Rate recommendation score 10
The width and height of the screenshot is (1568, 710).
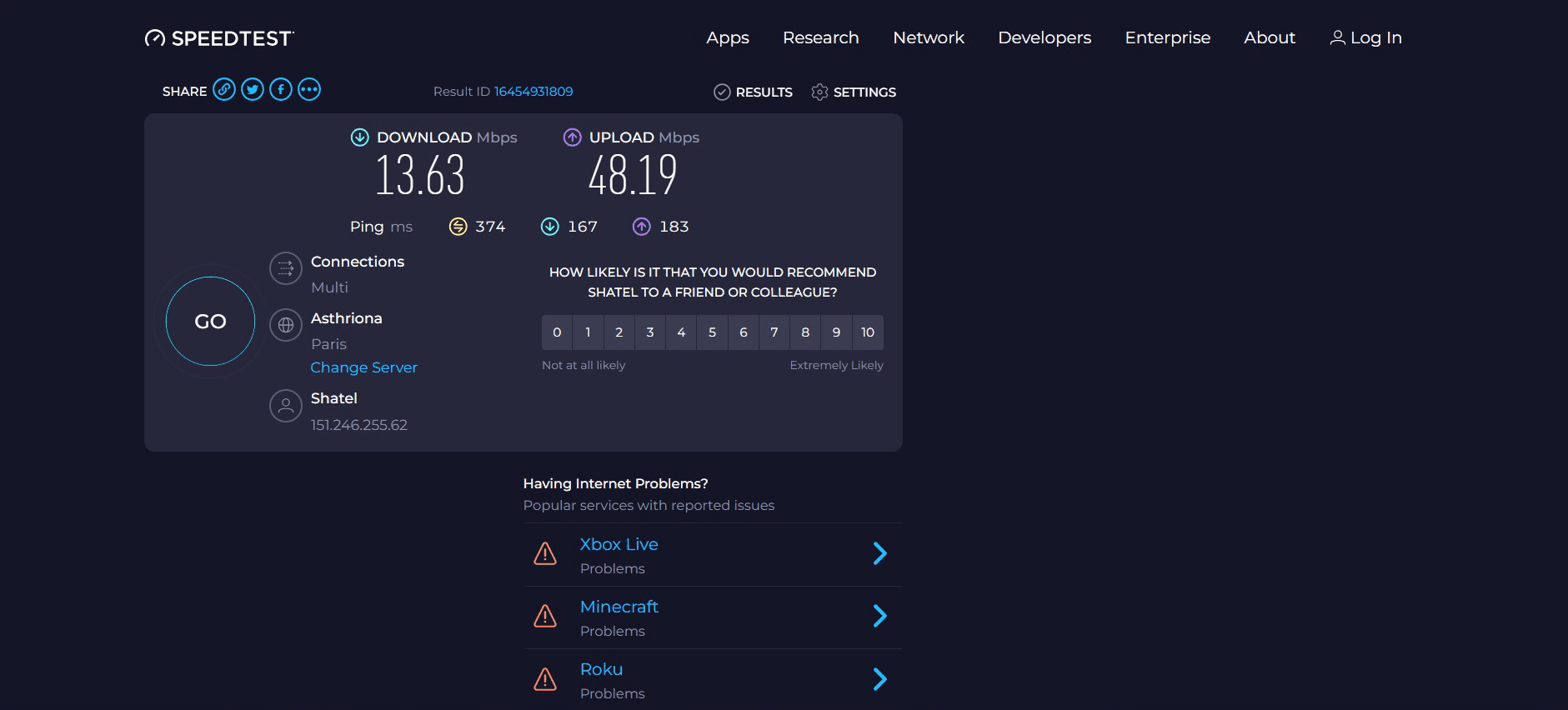pyautogui.click(x=868, y=332)
